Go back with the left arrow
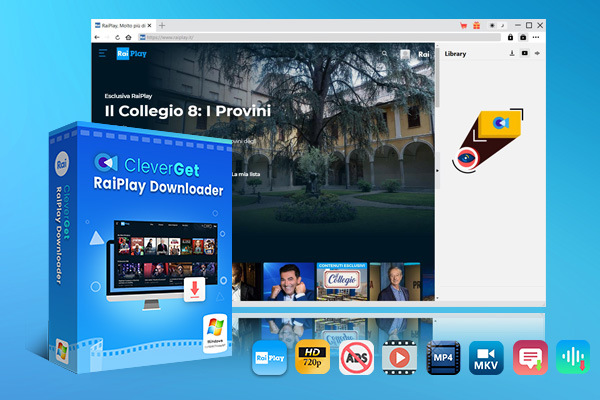Viewport: 600px width, 400px height. [97, 37]
